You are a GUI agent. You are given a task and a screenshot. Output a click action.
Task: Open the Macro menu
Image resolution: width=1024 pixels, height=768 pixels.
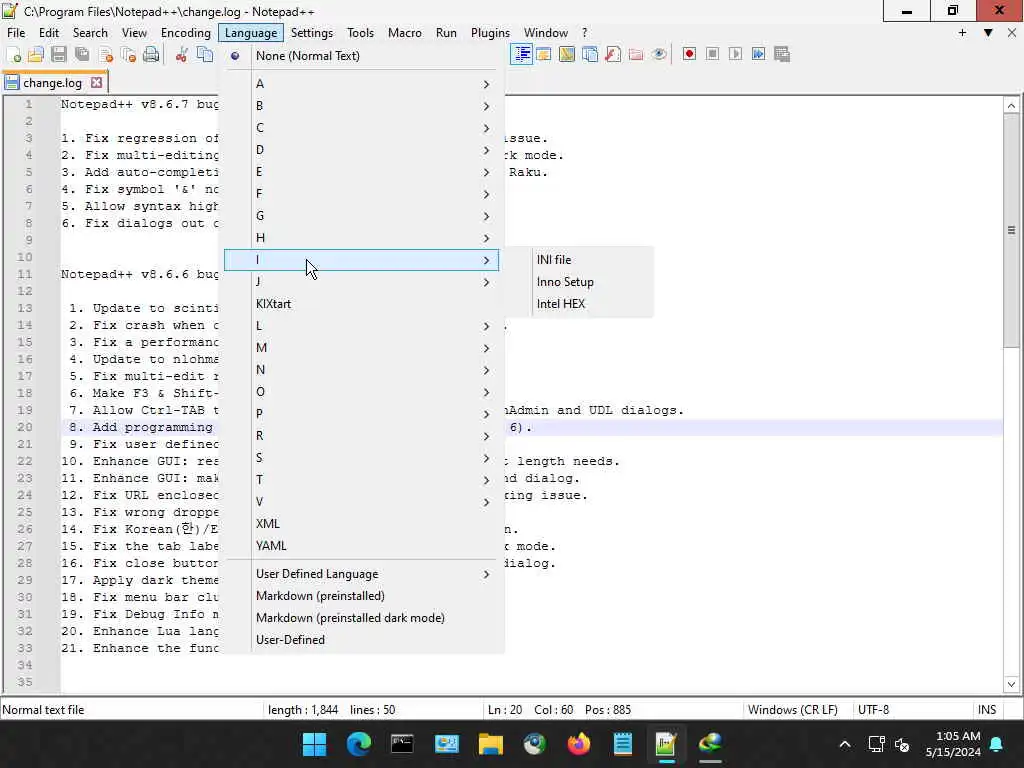(x=404, y=33)
